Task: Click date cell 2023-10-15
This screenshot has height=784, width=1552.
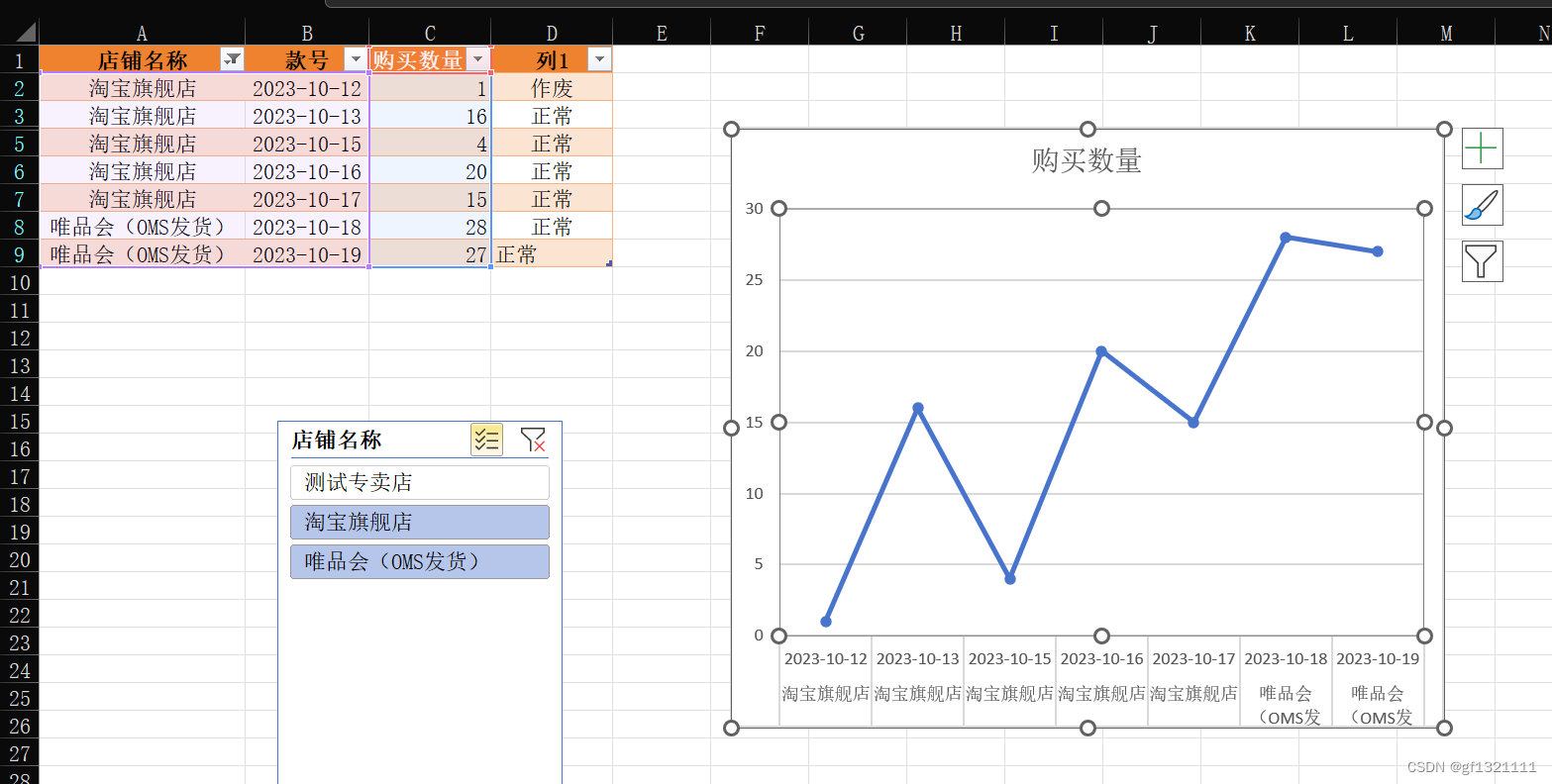Action: coord(307,144)
